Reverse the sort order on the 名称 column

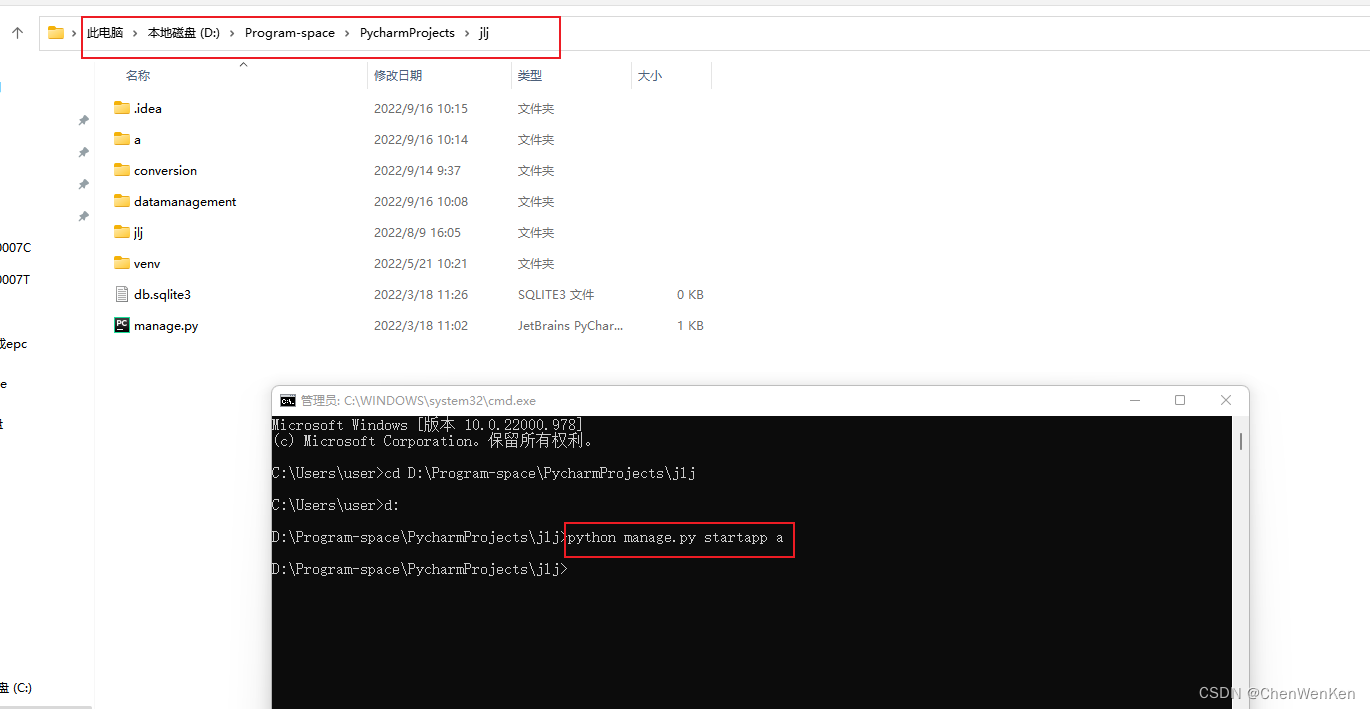[137, 75]
